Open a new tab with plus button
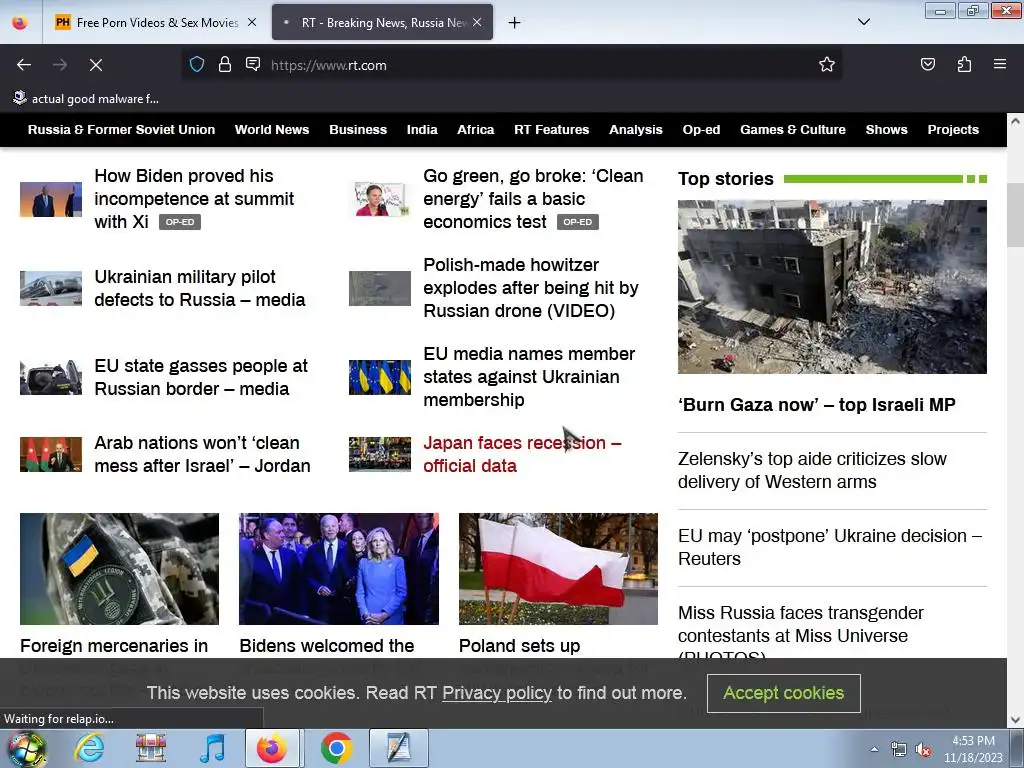 (x=515, y=23)
